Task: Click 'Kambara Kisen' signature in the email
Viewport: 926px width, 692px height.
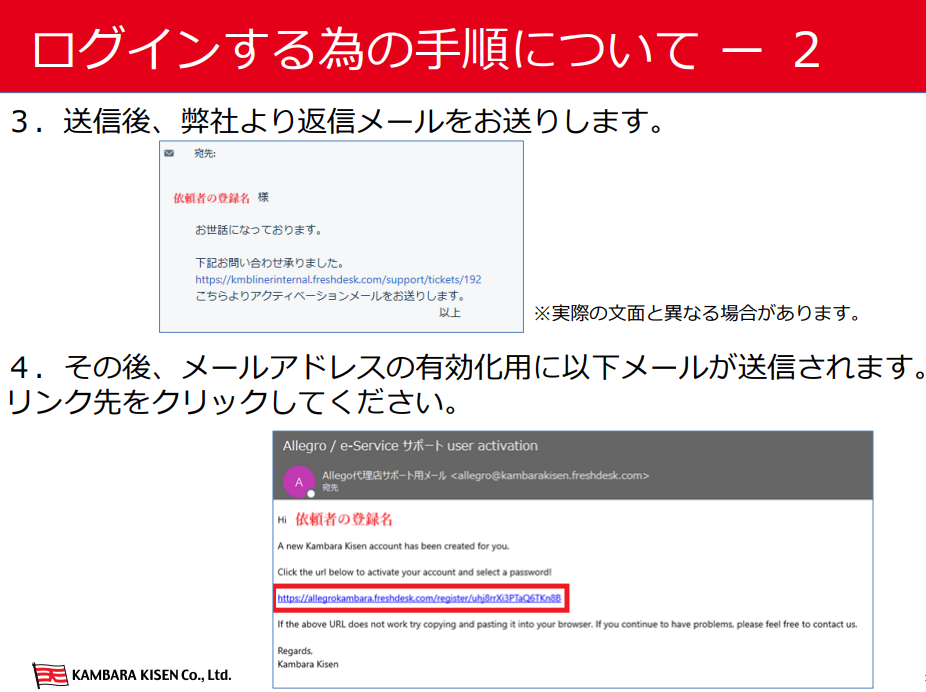Action: pos(308,664)
